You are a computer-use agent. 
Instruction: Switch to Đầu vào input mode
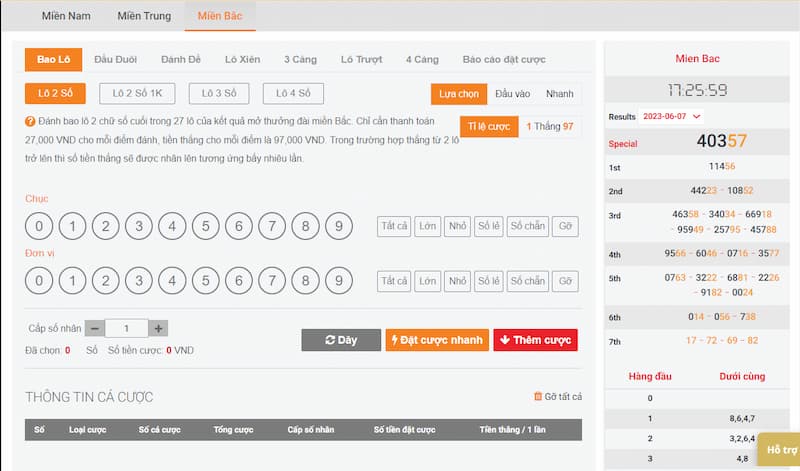pos(512,94)
